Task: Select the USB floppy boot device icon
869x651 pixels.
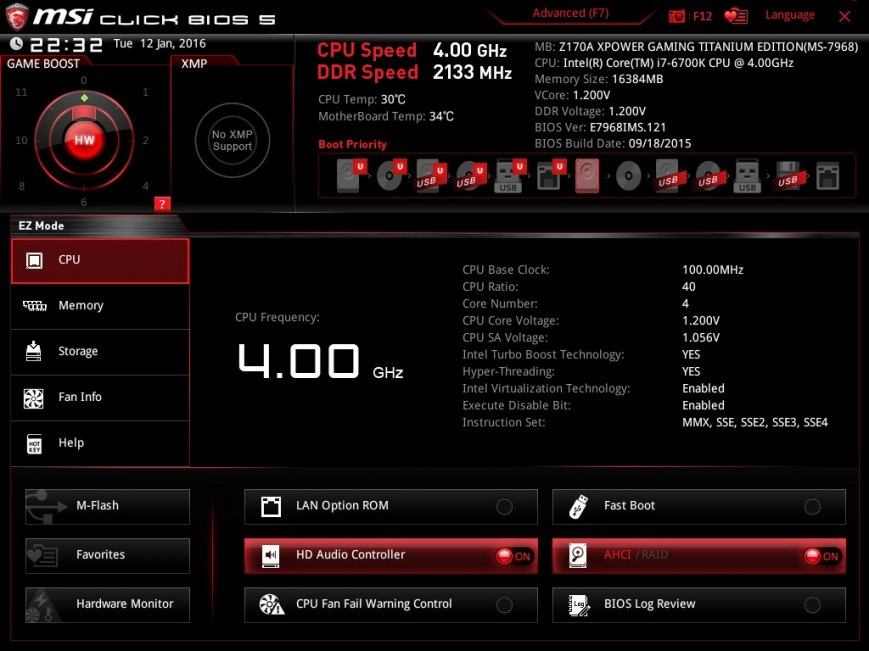Action: [x=788, y=176]
